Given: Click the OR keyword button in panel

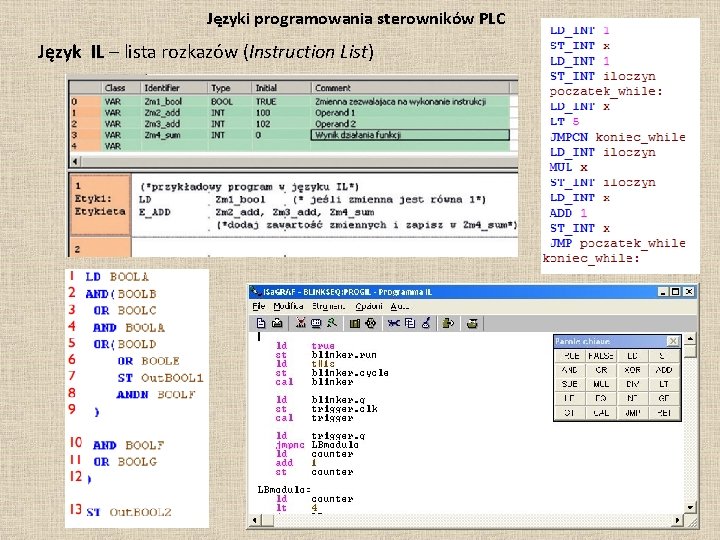Looking at the screenshot, I should (x=601, y=370).
